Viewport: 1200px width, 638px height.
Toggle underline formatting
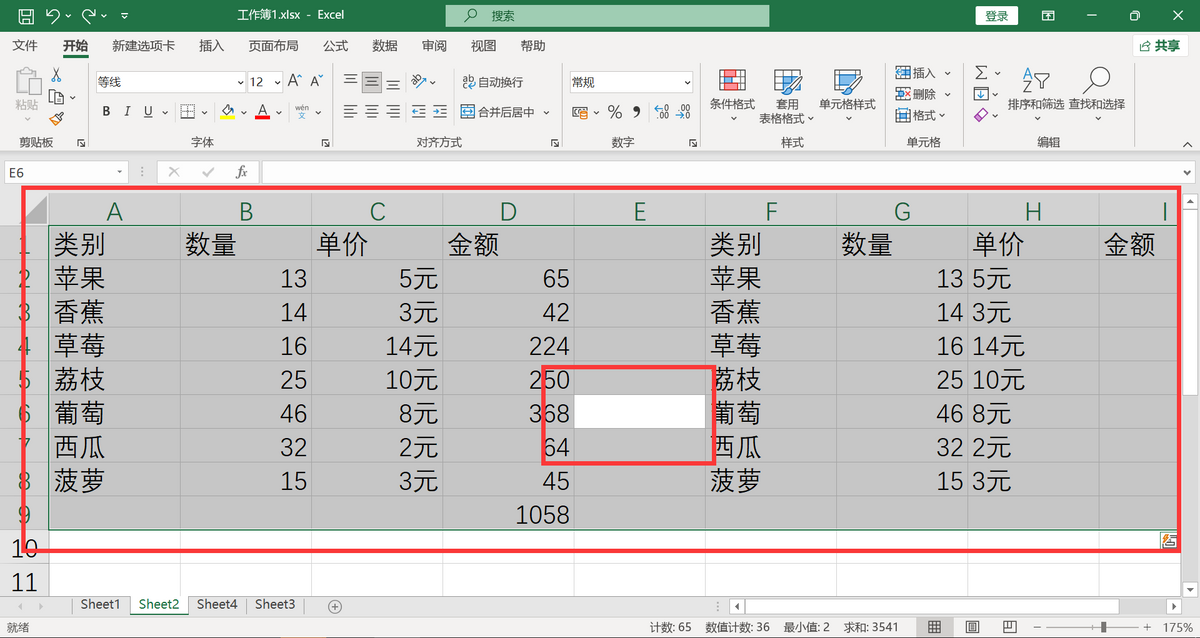(x=148, y=112)
